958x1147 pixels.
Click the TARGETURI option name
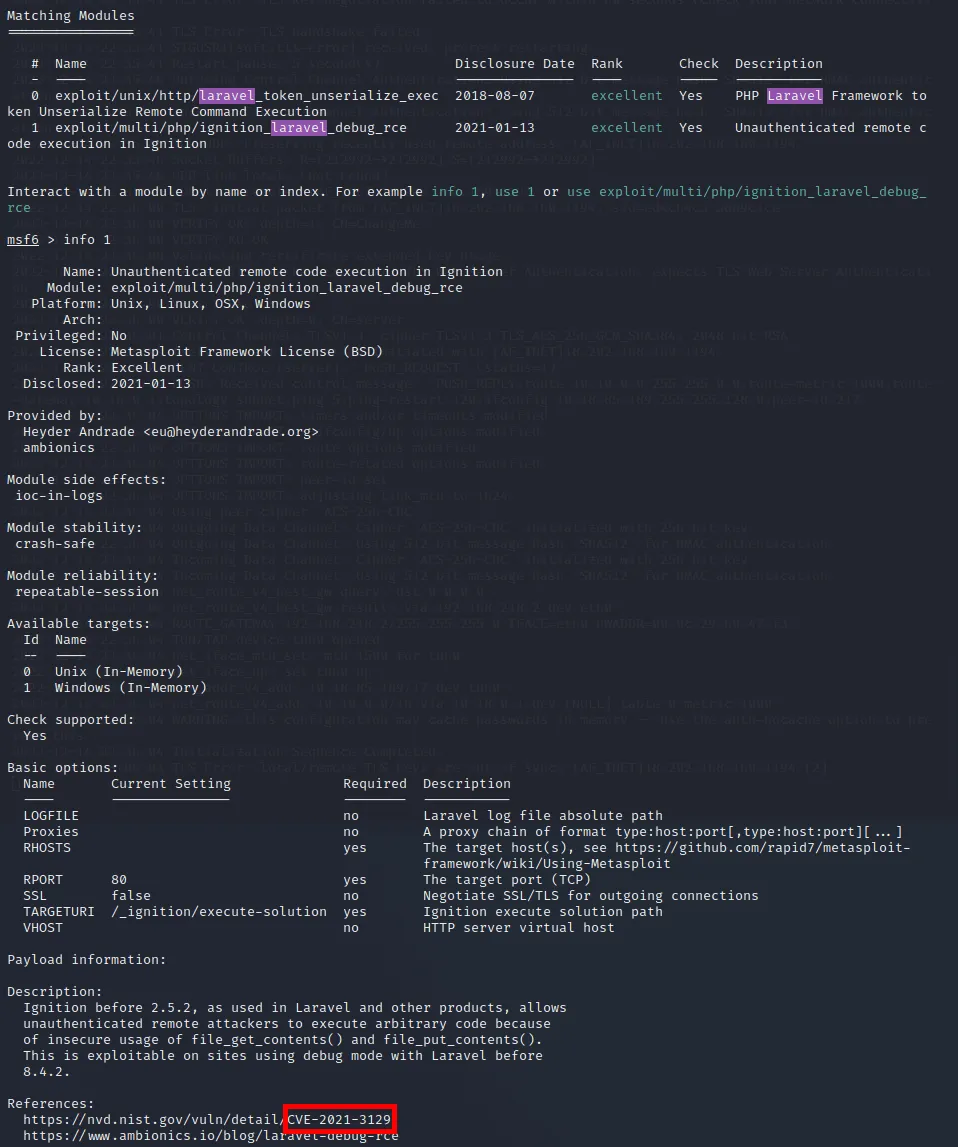59,912
